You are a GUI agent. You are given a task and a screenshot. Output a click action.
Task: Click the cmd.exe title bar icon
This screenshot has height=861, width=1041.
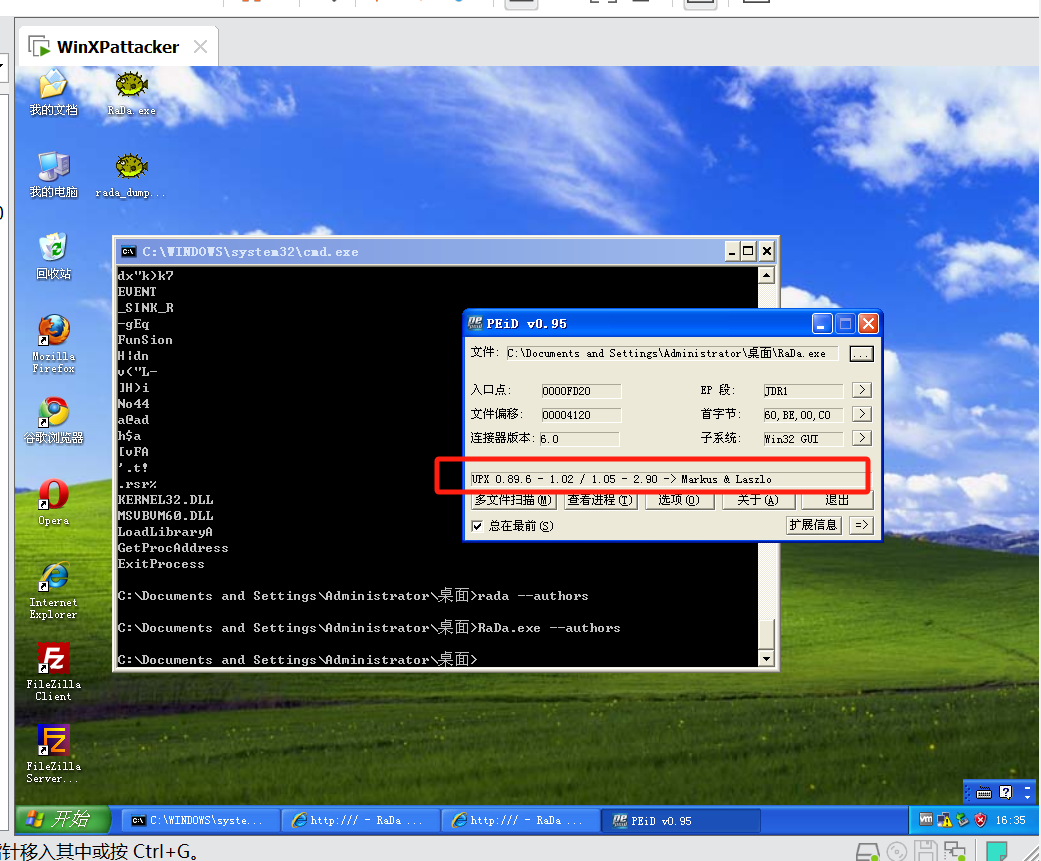click(x=128, y=252)
